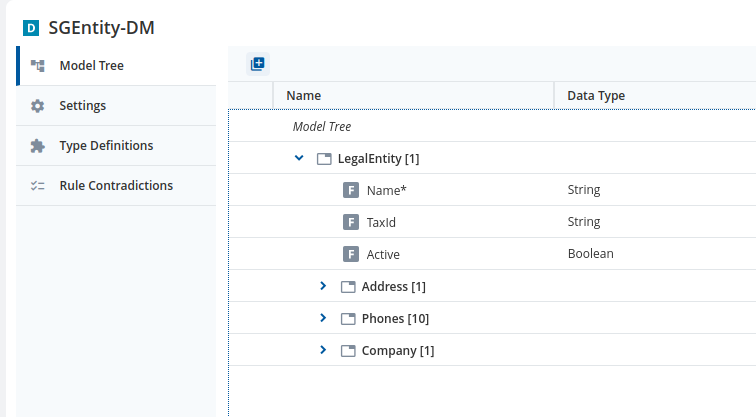The image size is (756, 417).
Task: Click the container icon beside Address [1]
Action: pyautogui.click(x=348, y=287)
